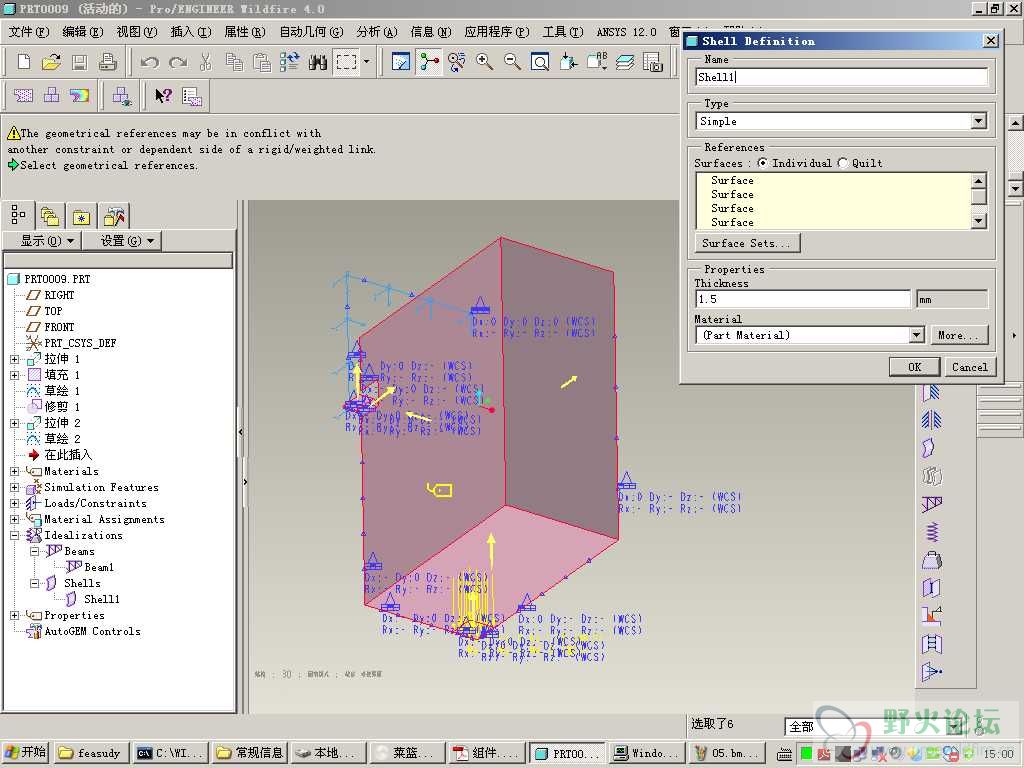
Task: Expand the 拉伸 1 feature node
Action: [x=14, y=359]
